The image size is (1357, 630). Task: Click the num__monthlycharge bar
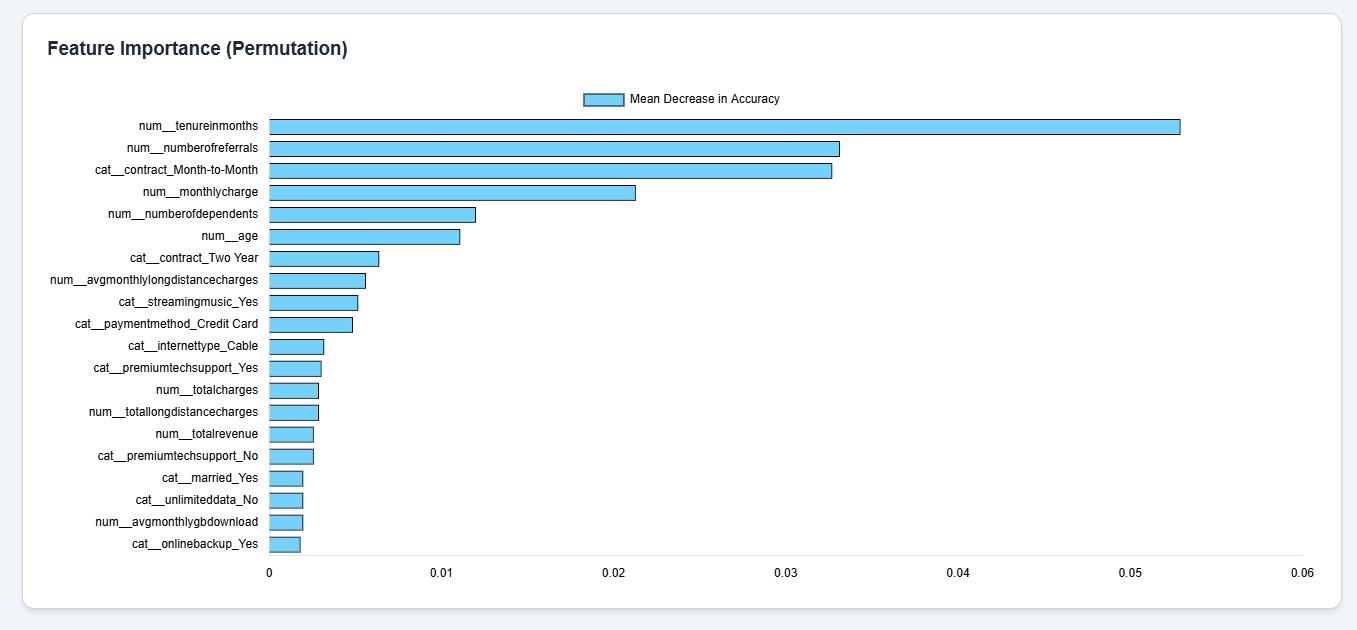[452, 193]
